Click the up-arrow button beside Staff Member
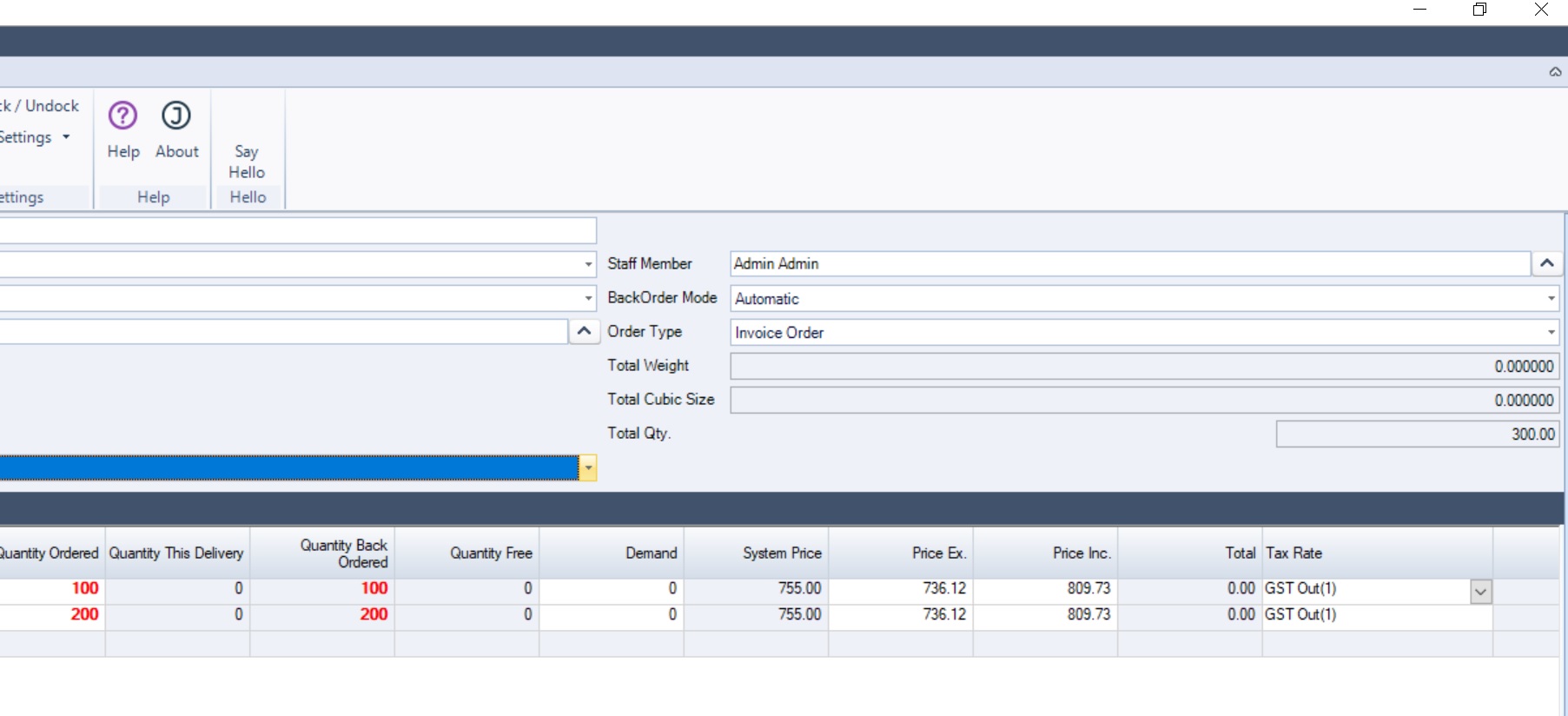The height and width of the screenshot is (716, 1568). tap(1546, 263)
